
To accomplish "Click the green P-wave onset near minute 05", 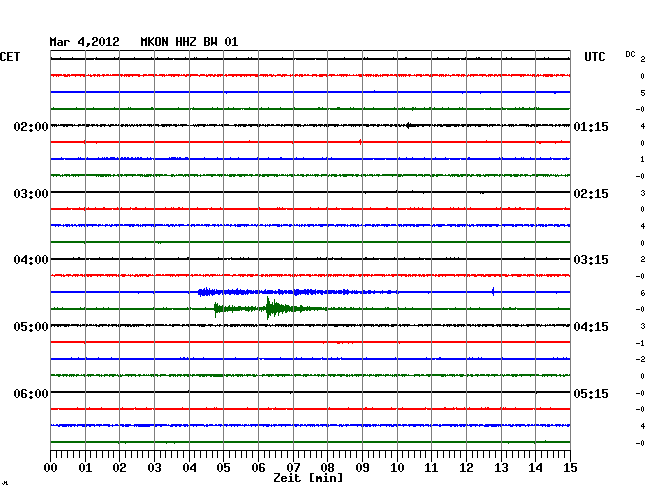I will click(x=216, y=309).
